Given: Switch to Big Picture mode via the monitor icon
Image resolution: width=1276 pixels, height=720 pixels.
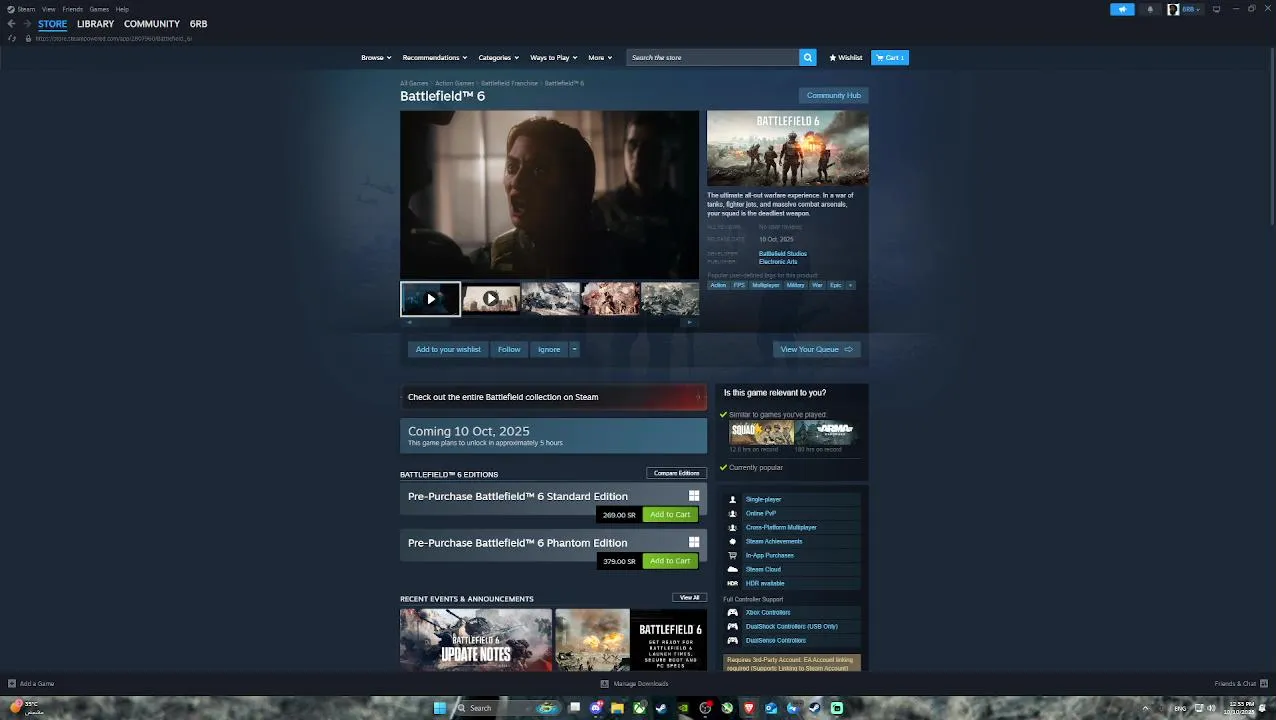Looking at the screenshot, I should click(x=1216, y=9).
